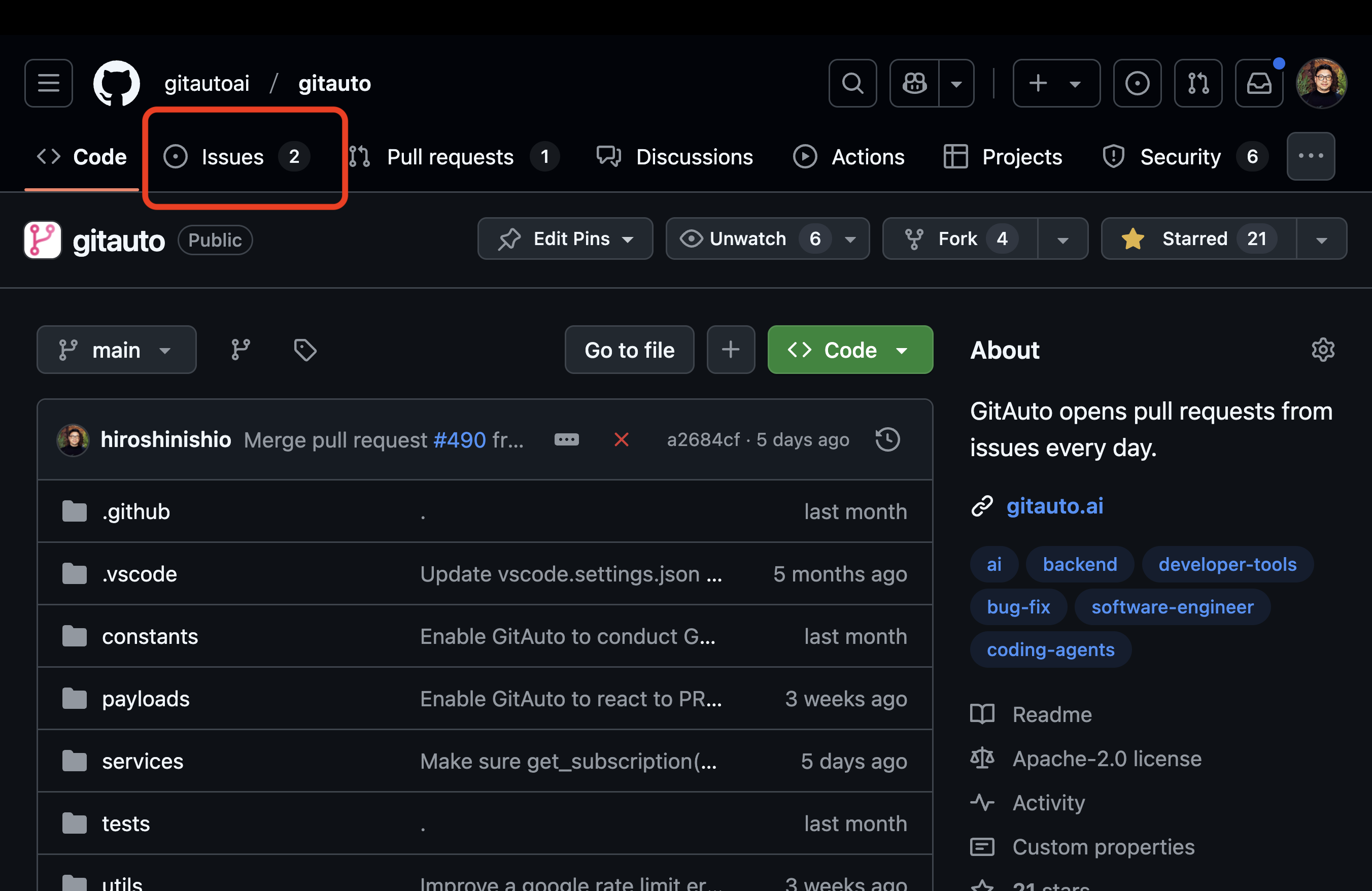Toggle watch status with Unwatch button

point(766,239)
